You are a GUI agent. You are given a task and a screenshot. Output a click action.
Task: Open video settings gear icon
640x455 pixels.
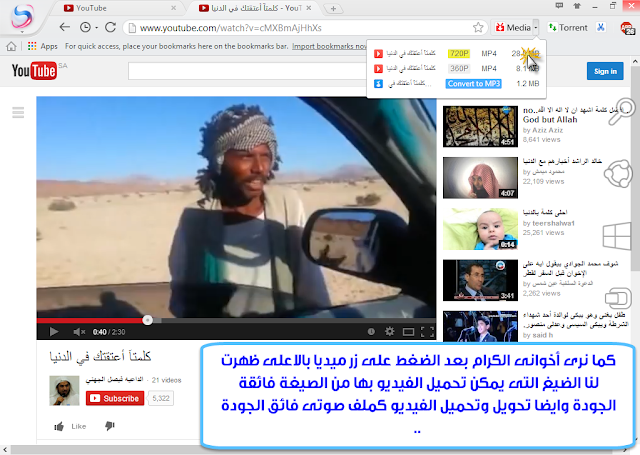390,331
